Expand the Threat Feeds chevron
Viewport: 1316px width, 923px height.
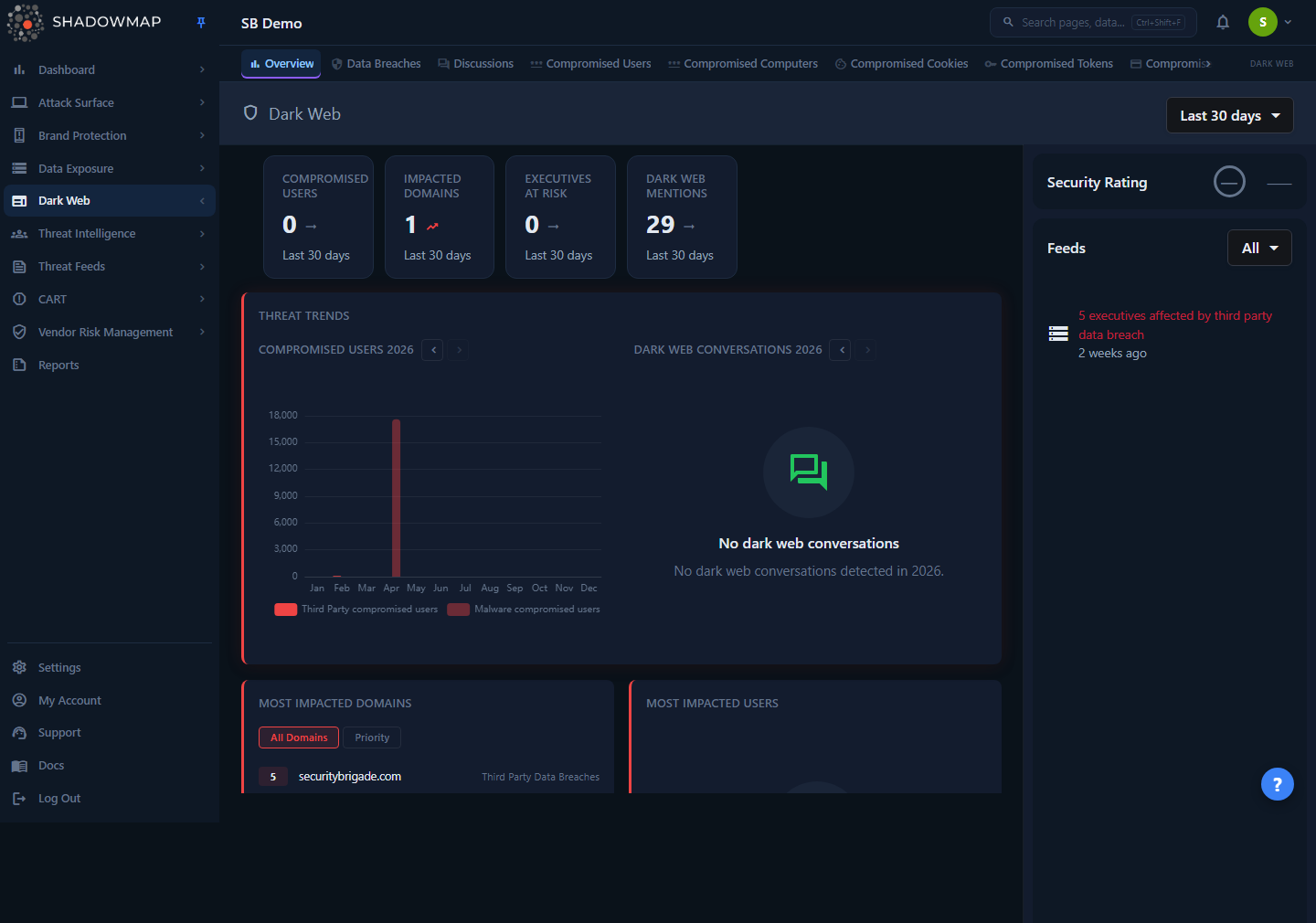pos(202,267)
